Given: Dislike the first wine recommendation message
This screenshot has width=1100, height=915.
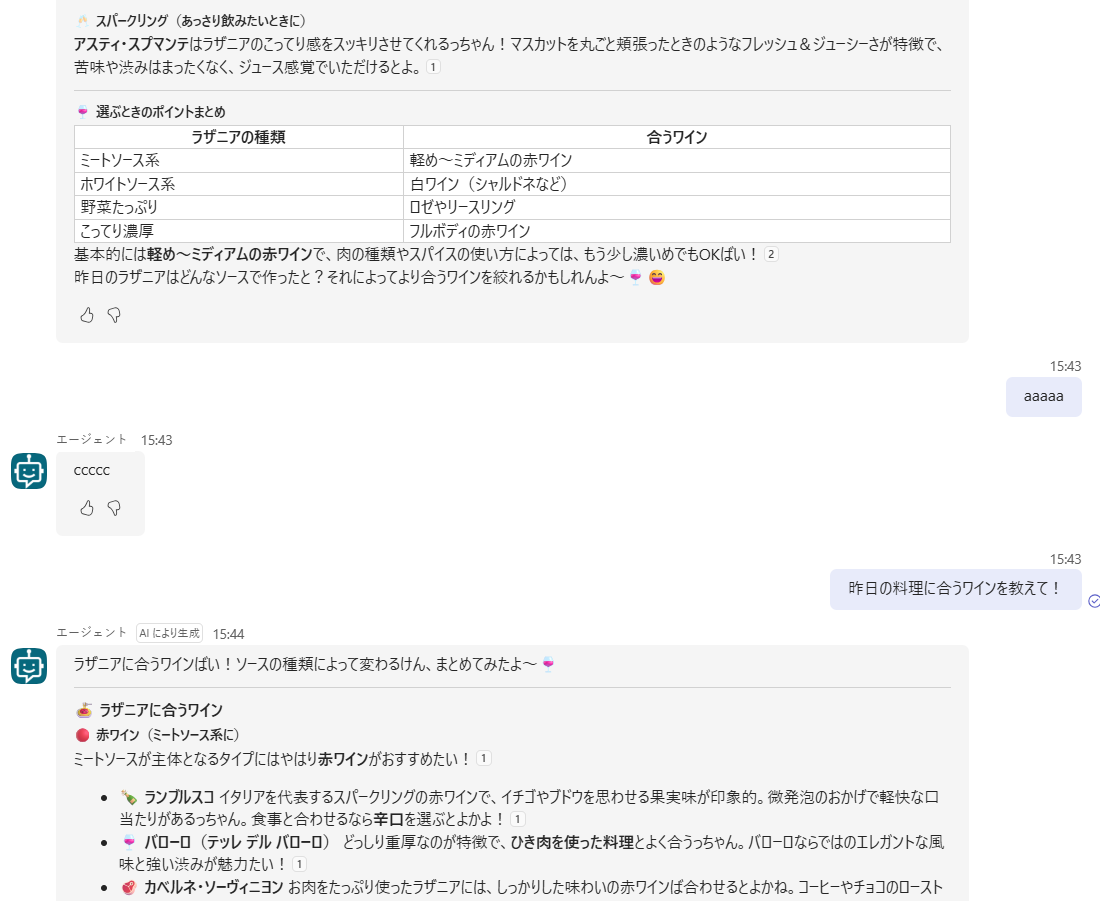Looking at the screenshot, I should click(114, 315).
